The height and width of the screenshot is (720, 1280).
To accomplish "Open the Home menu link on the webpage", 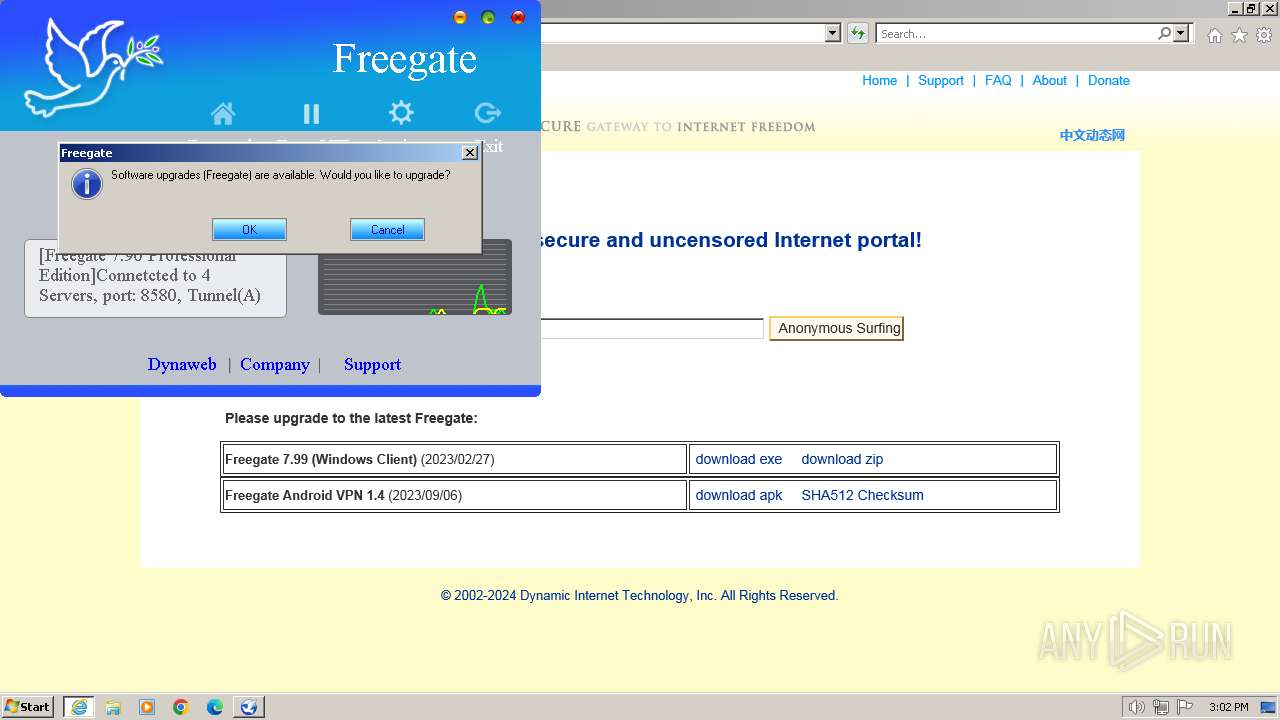I will pos(879,80).
